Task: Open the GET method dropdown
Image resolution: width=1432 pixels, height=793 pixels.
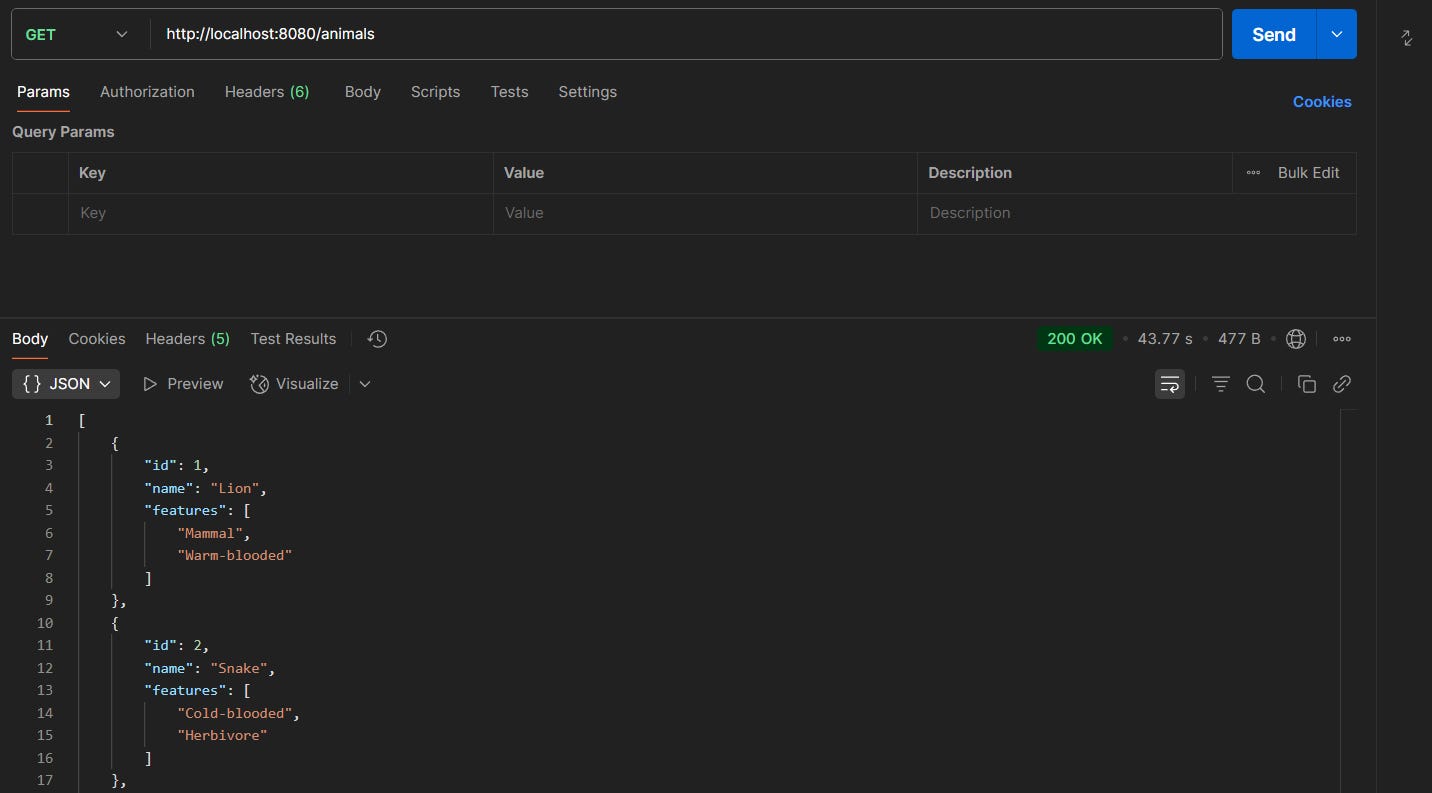Action: point(76,34)
